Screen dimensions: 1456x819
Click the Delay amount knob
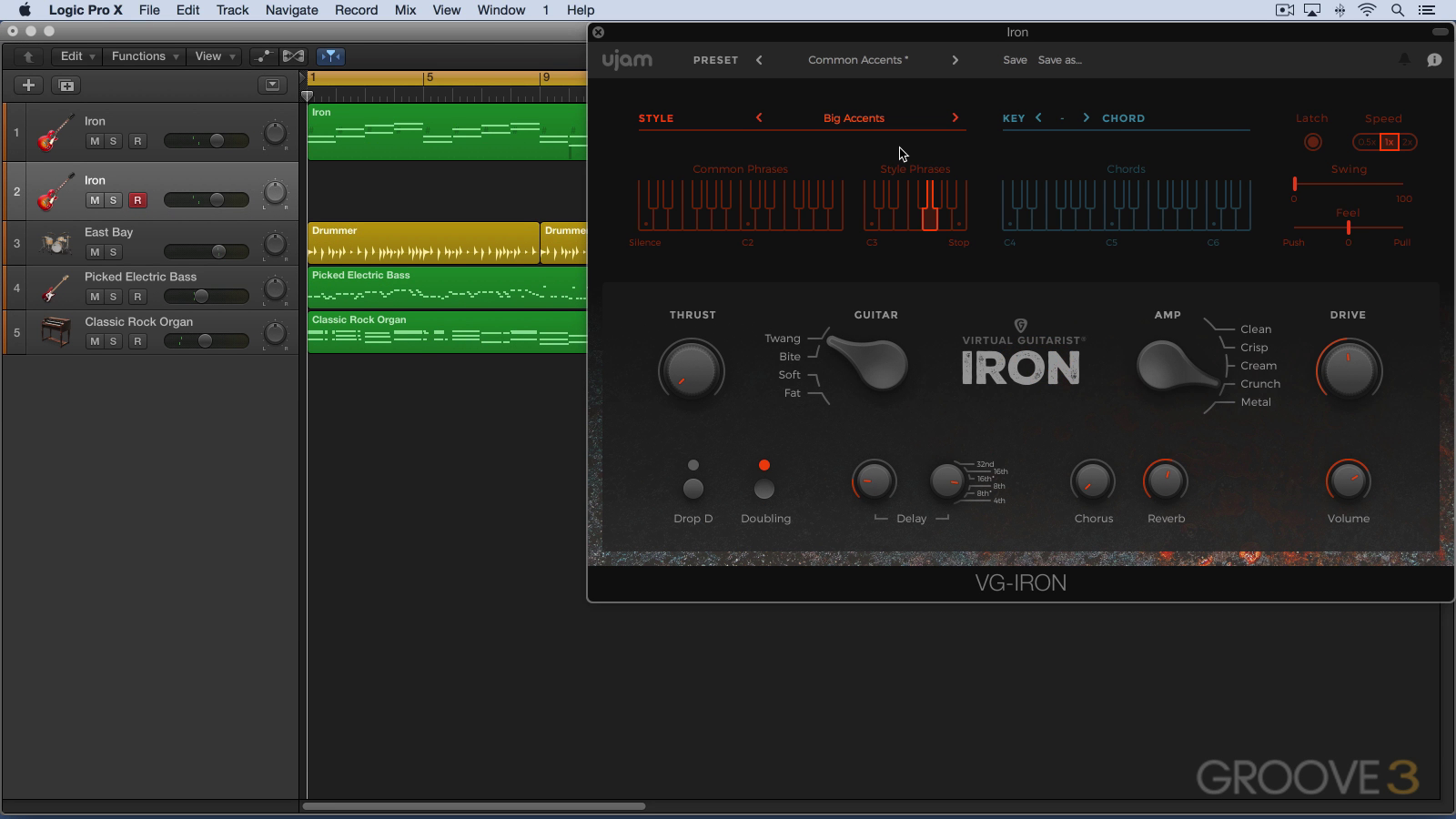874,481
